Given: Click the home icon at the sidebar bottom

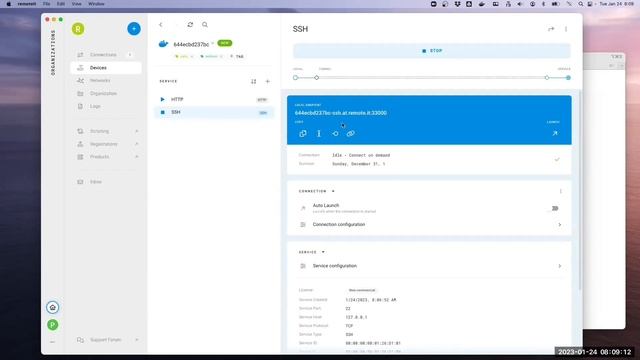Looking at the screenshot, I should coord(52,307).
